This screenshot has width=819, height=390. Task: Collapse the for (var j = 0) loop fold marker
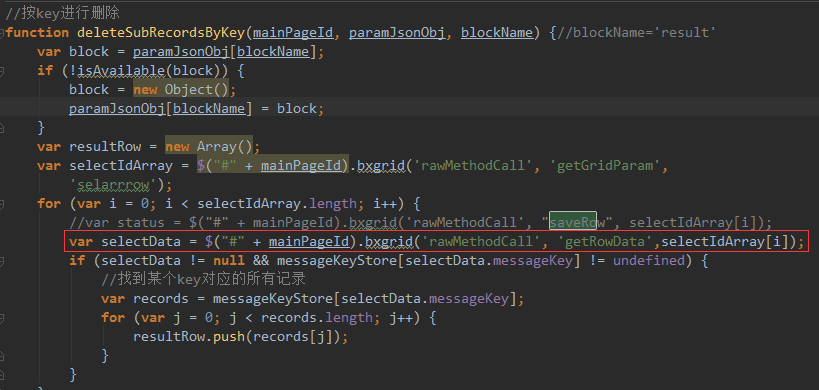(x=2, y=317)
